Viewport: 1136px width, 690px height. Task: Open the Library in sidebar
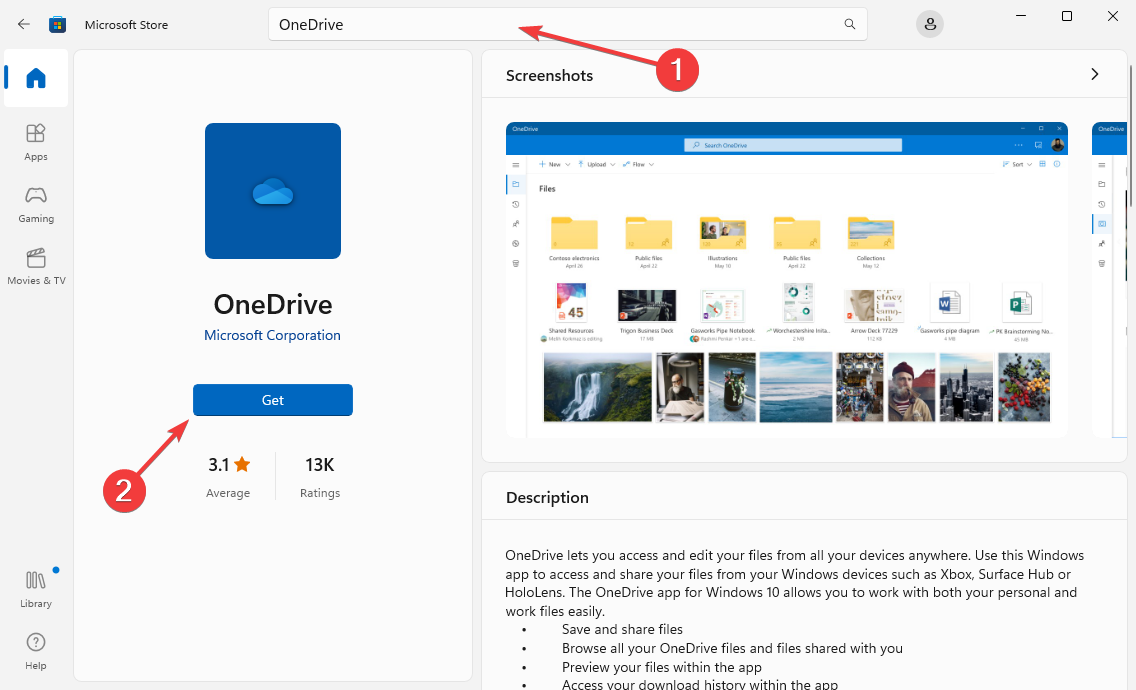point(36,589)
